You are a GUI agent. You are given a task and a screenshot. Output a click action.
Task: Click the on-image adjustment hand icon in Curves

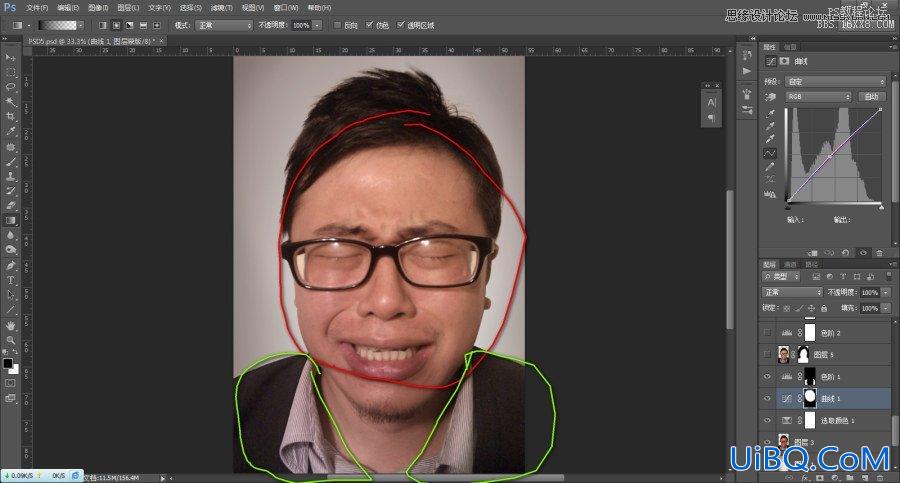tap(770, 98)
